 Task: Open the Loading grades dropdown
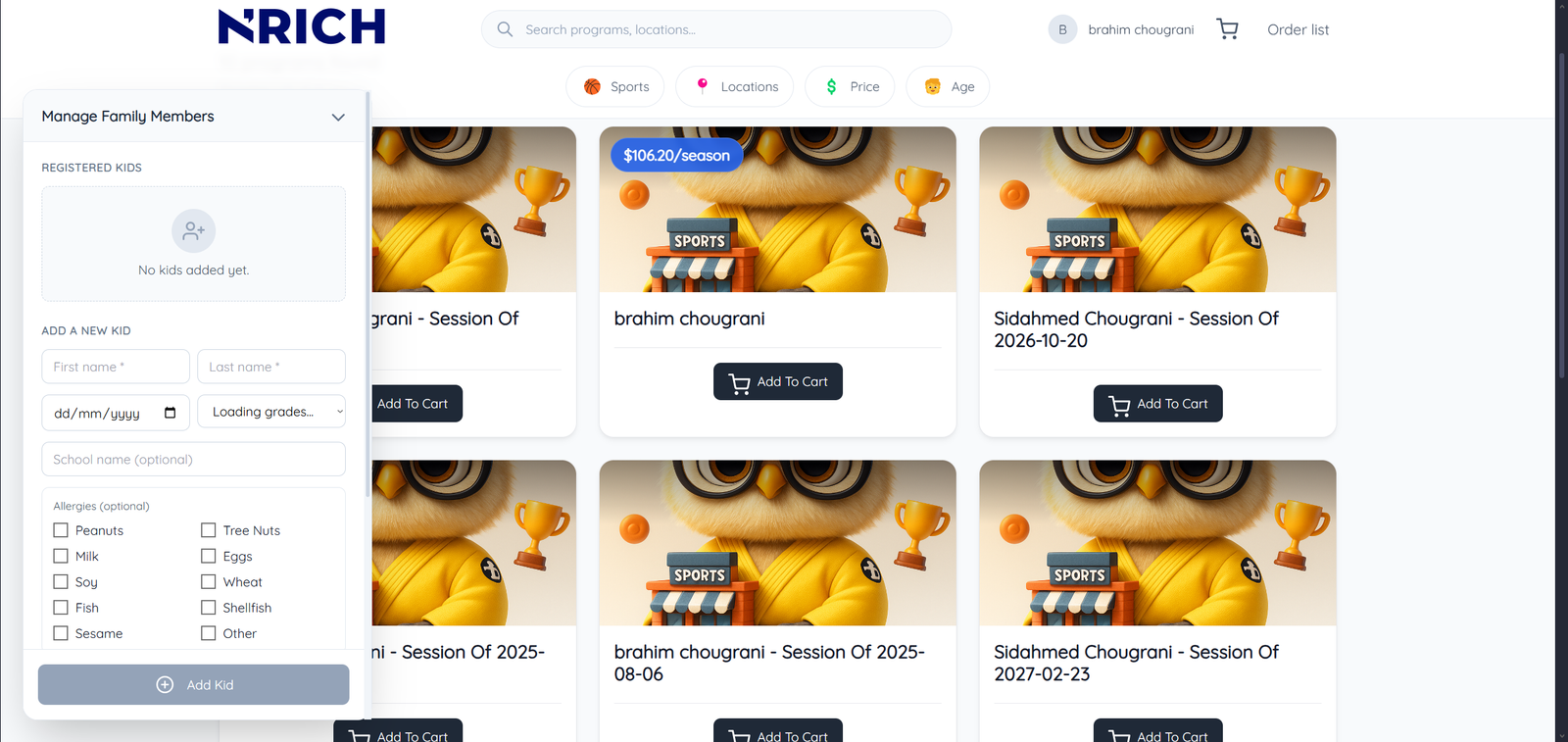(x=271, y=412)
